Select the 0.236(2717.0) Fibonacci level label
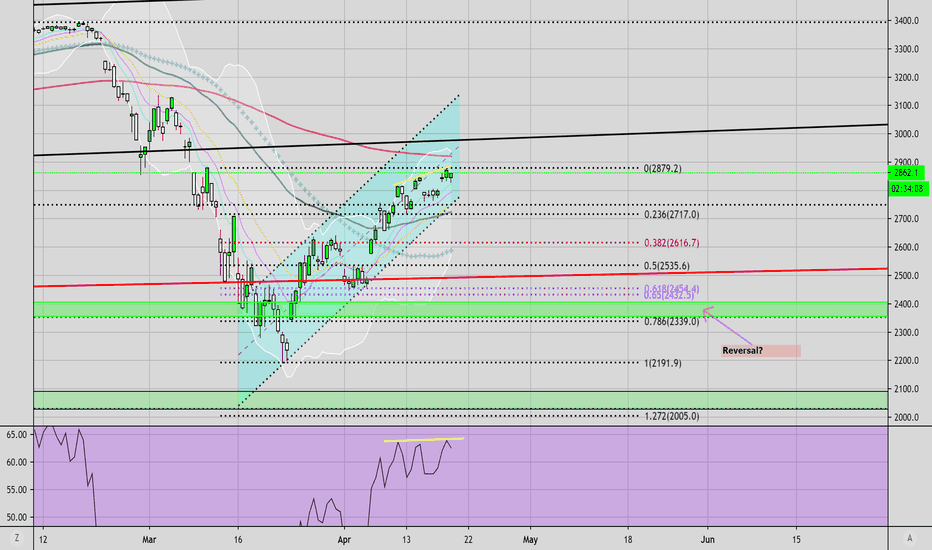Image resolution: width=932 pixels, height=550 pixels. click(x=672, y=215)
